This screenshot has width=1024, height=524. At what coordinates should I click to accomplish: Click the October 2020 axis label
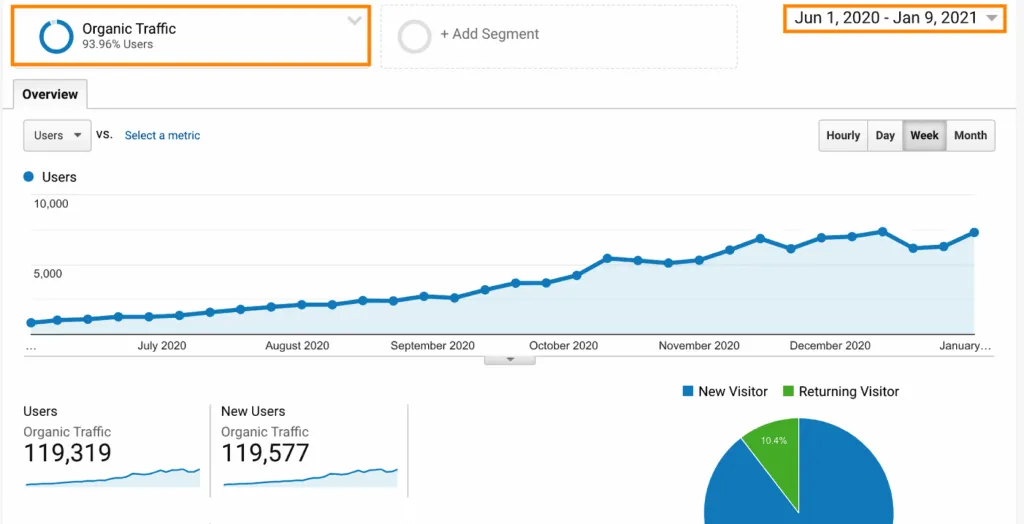coord(564,346)
